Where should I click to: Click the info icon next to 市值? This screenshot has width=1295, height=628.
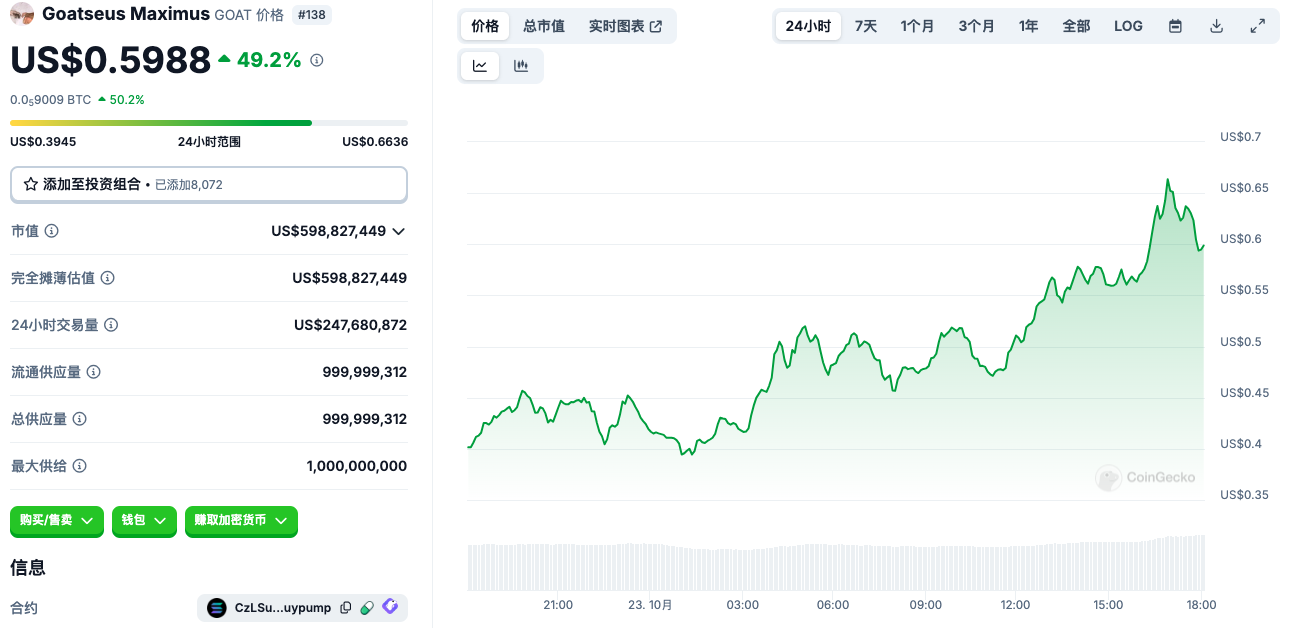52,231
